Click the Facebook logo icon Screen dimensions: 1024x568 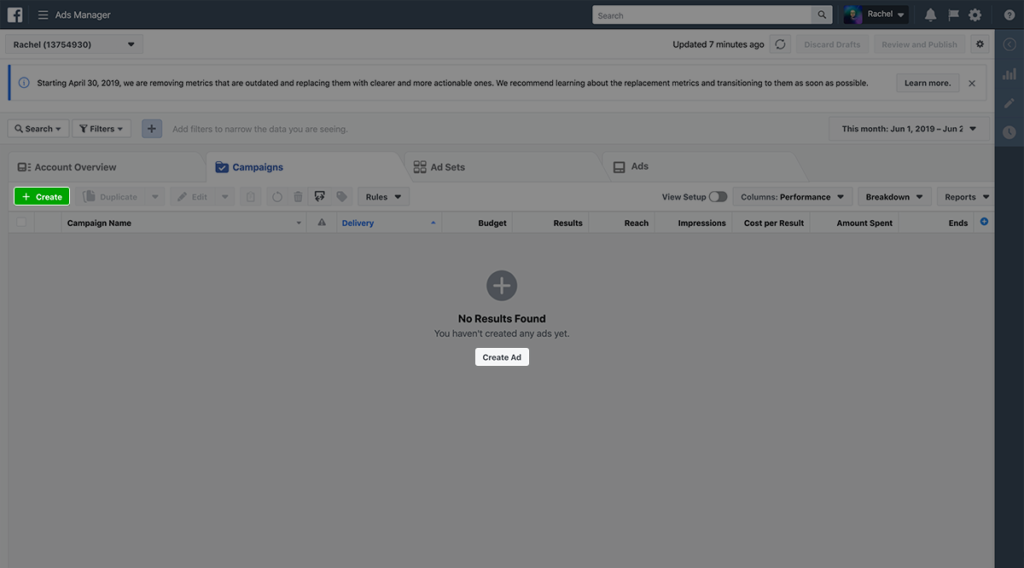pos(15,15)
